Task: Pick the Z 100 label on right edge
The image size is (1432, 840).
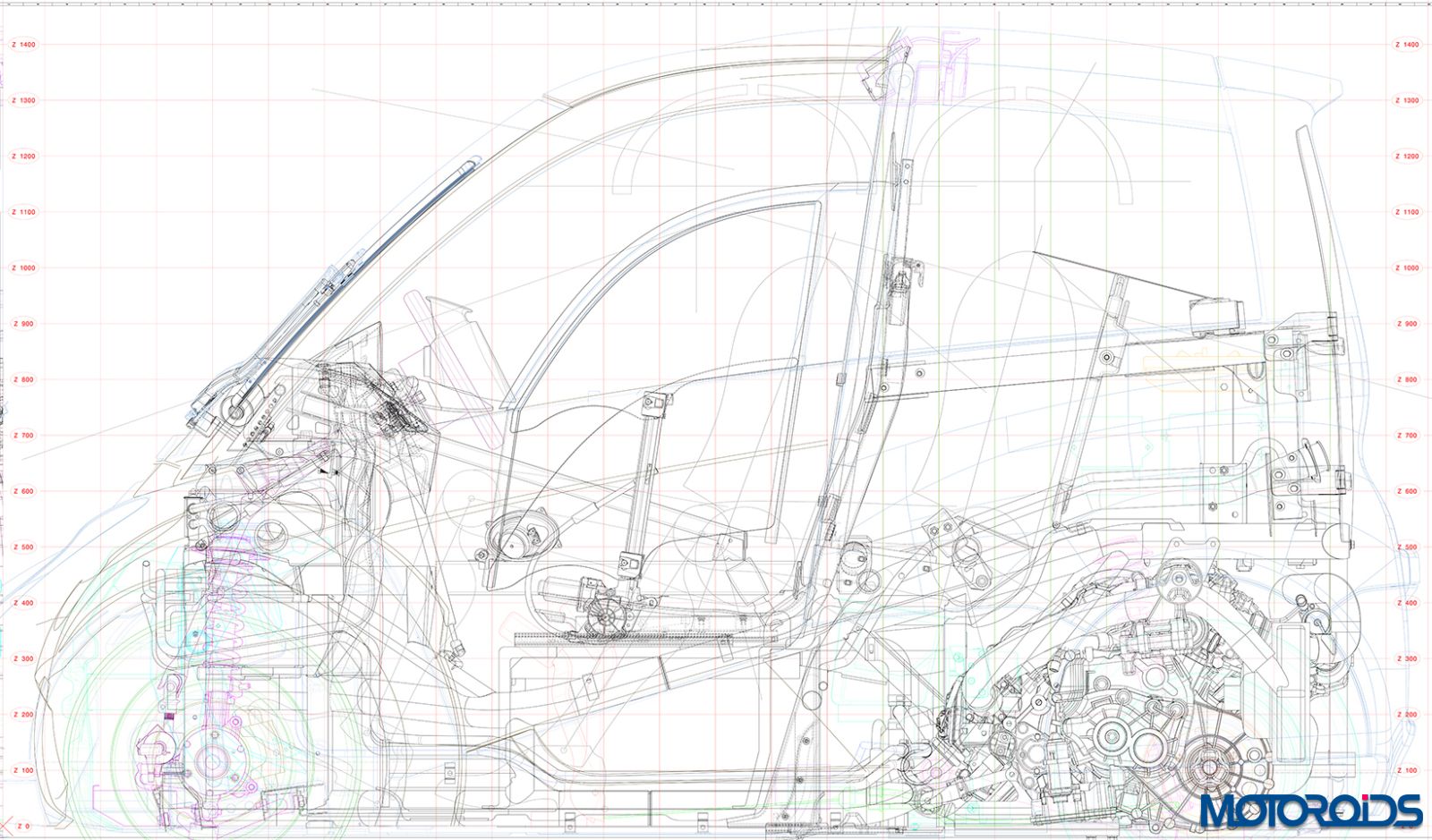Action: click(1407, 770)
